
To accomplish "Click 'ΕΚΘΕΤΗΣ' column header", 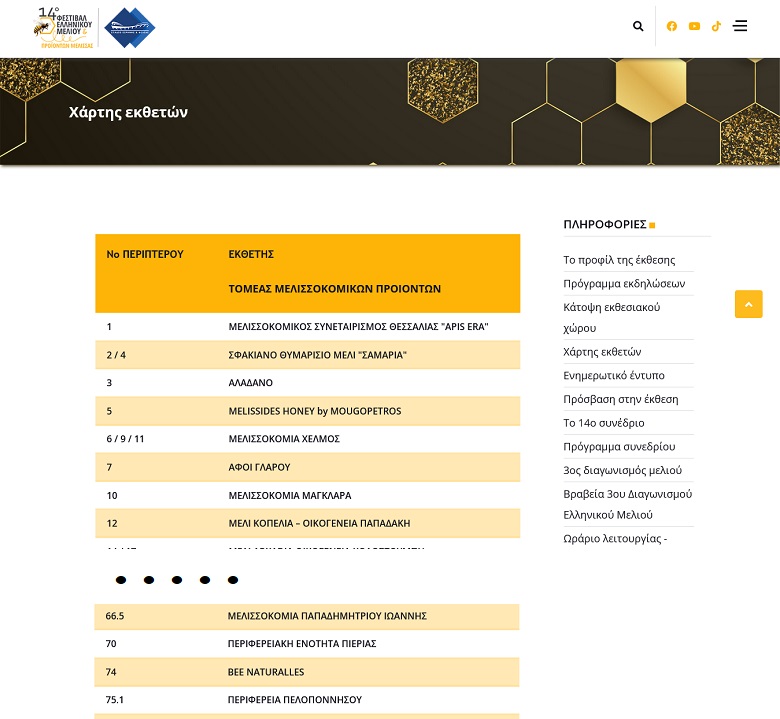I will point(251,254).
